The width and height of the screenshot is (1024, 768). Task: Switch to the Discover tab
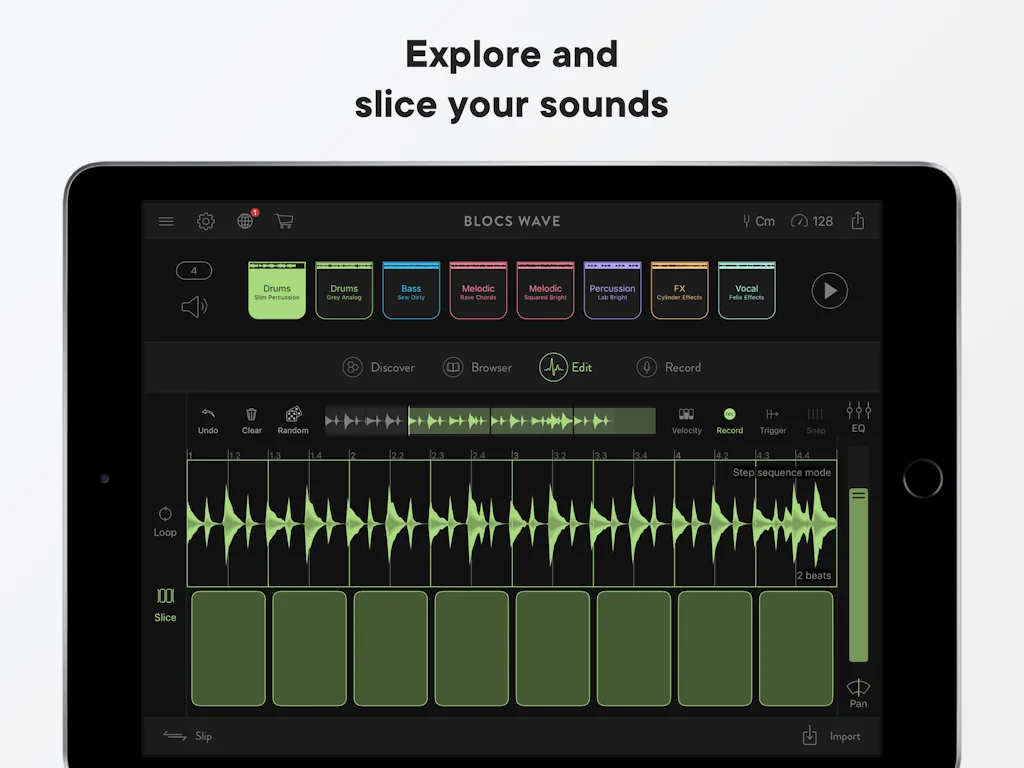coord(380,367)
